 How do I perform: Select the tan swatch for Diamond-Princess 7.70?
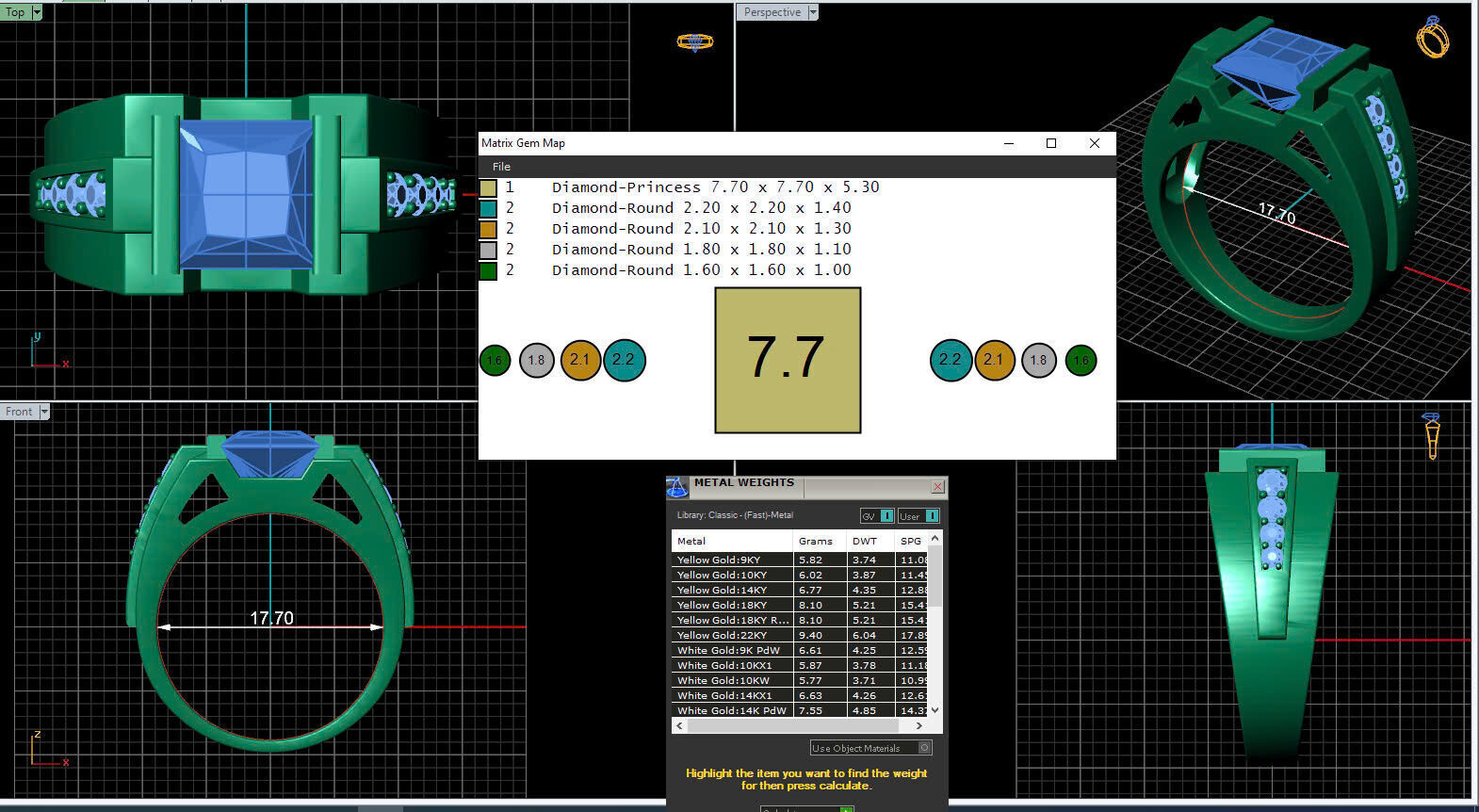click(488, 187)
